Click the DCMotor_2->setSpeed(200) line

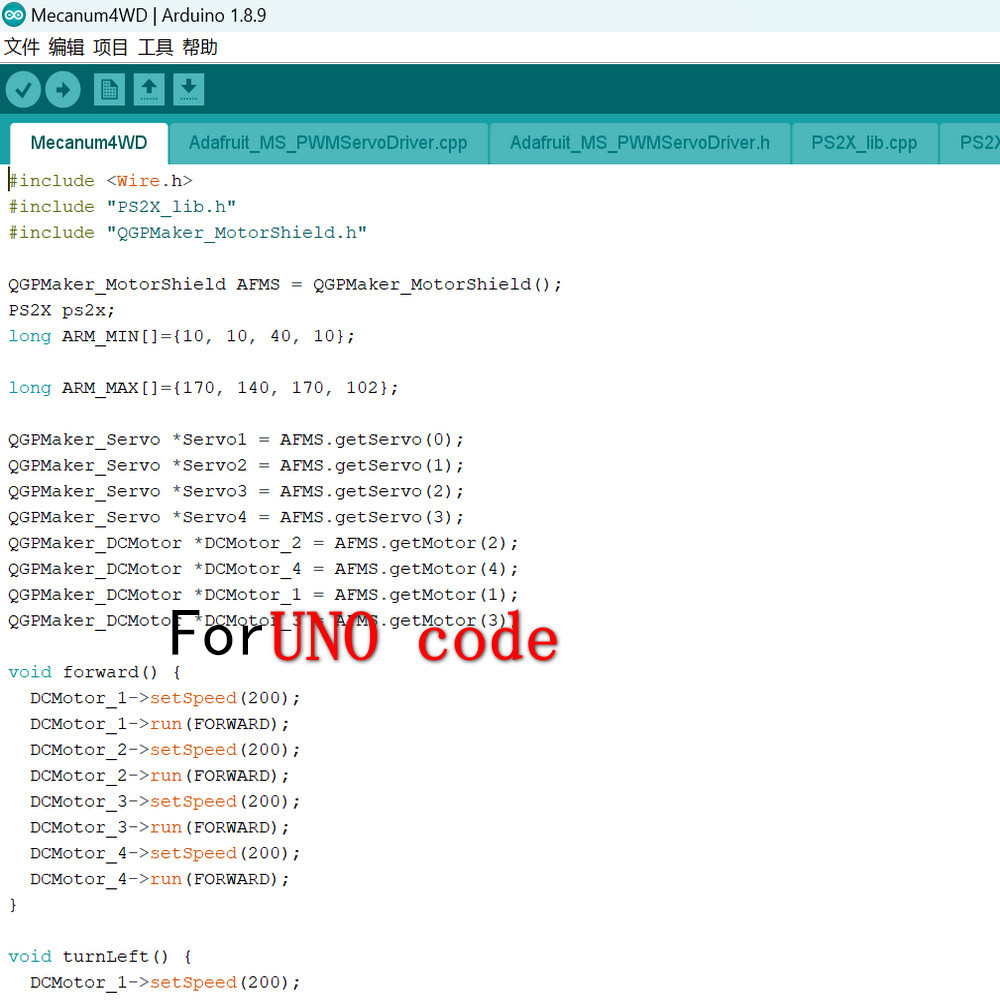(x=165, y=750)
